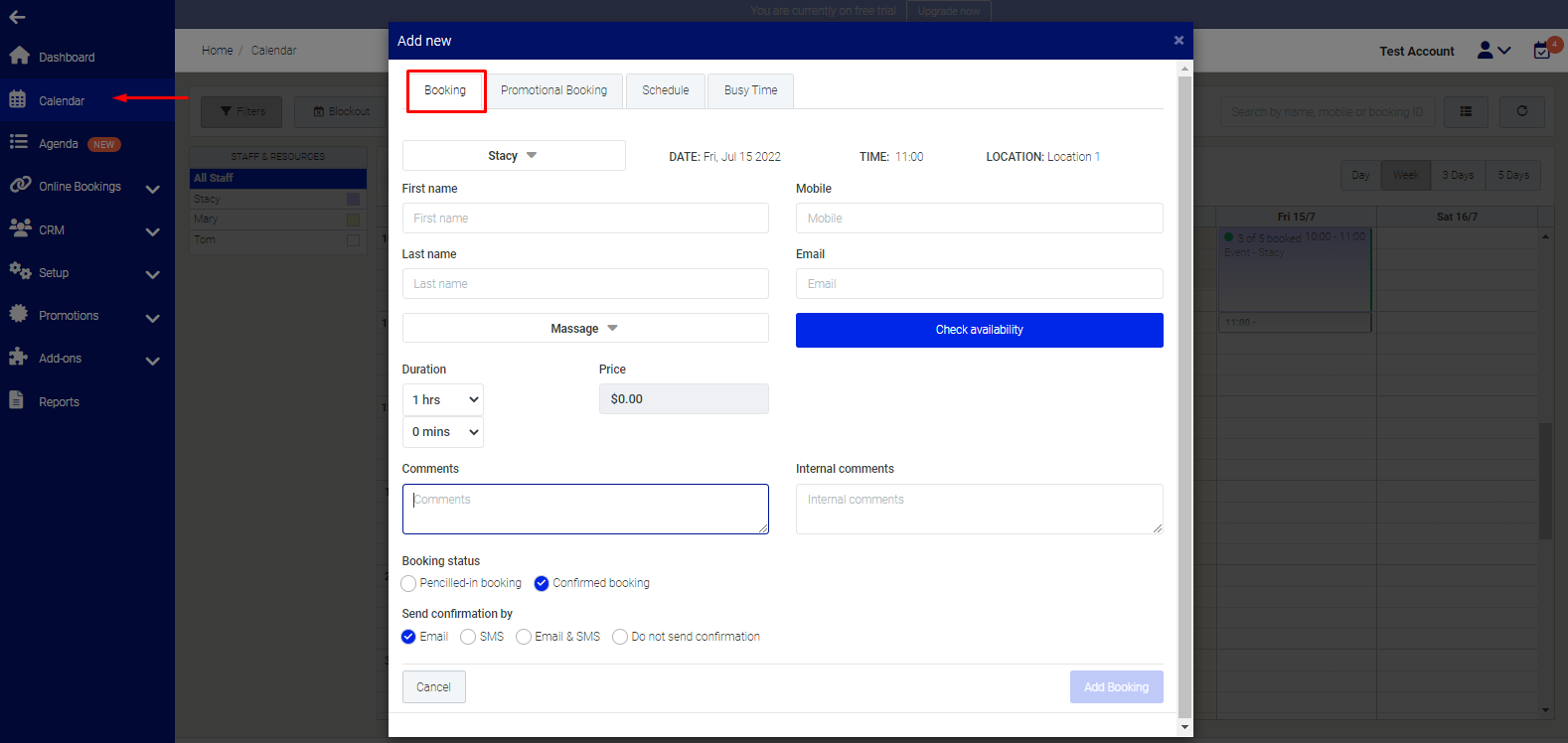Switch to the Promotional Booking tab
This screenshot has height=743, width=1568.
(x=553, y=90)
